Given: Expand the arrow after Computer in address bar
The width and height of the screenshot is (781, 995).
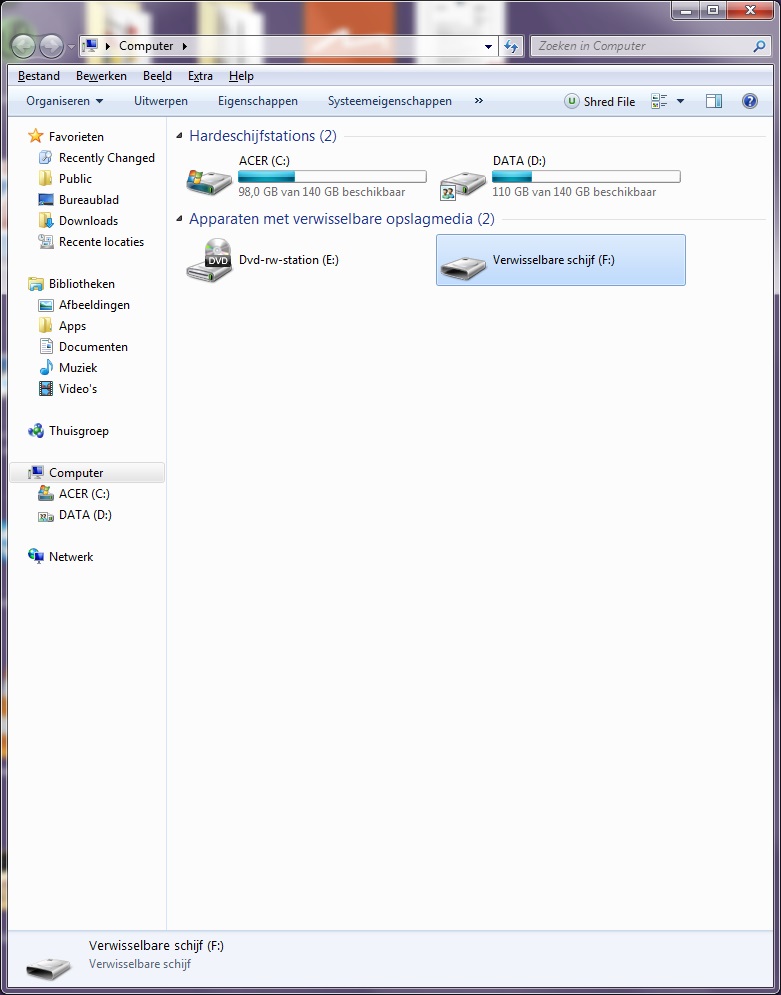Looking at the screenshot, I should [x=185, y=46].
